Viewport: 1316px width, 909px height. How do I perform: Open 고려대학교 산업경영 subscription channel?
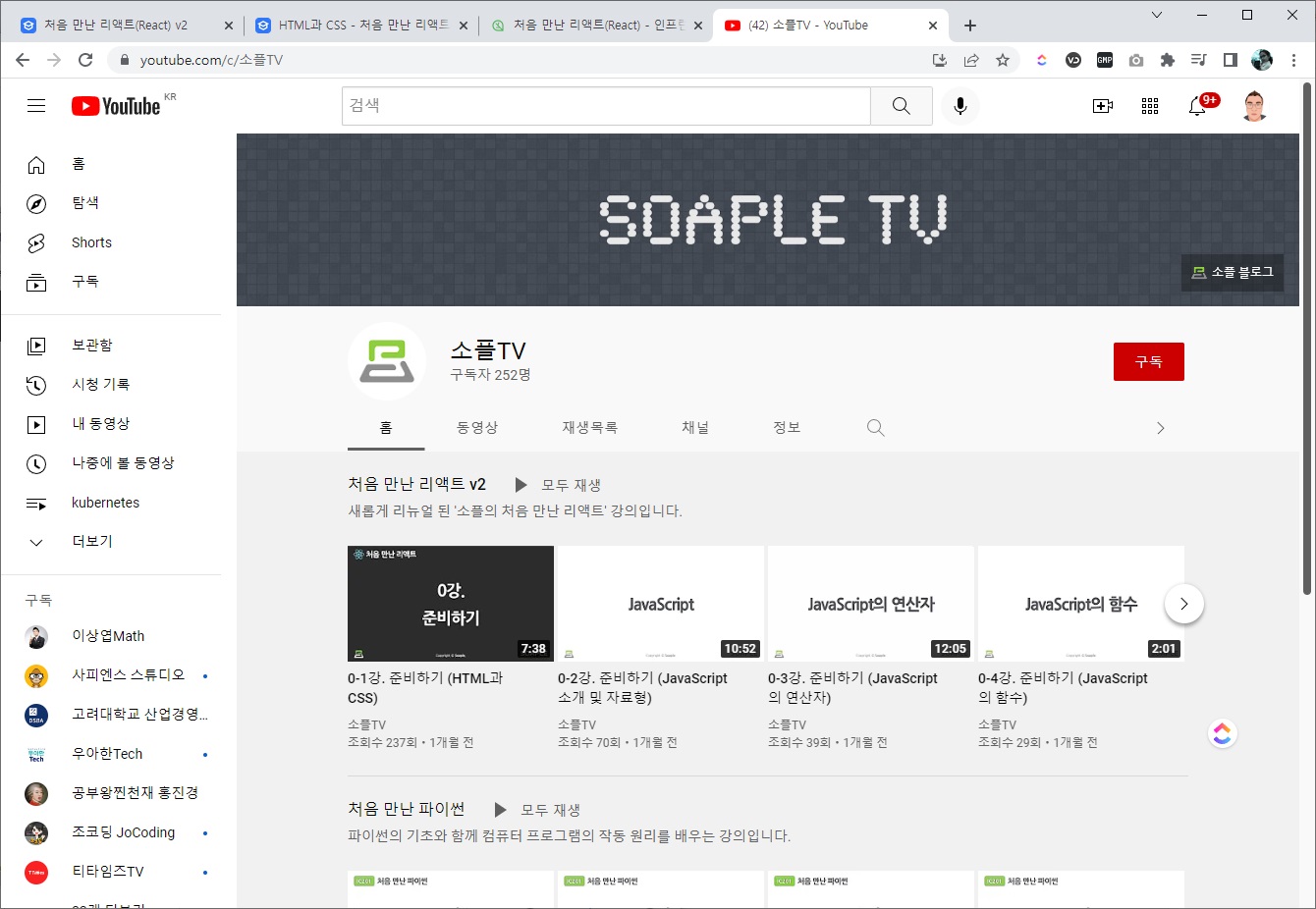coord(111,715)
